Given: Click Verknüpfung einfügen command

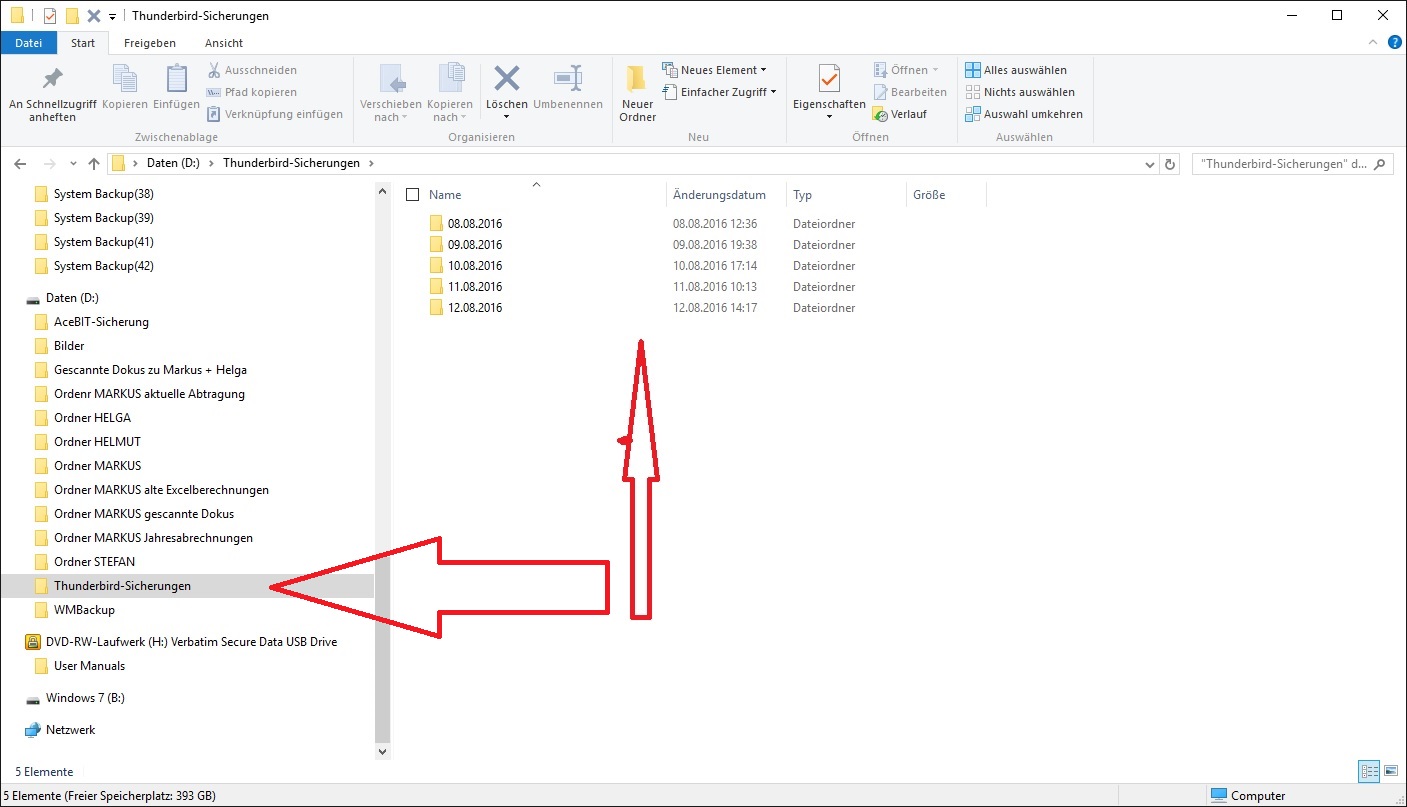Looking at the screenshot, I should point(275,114).
